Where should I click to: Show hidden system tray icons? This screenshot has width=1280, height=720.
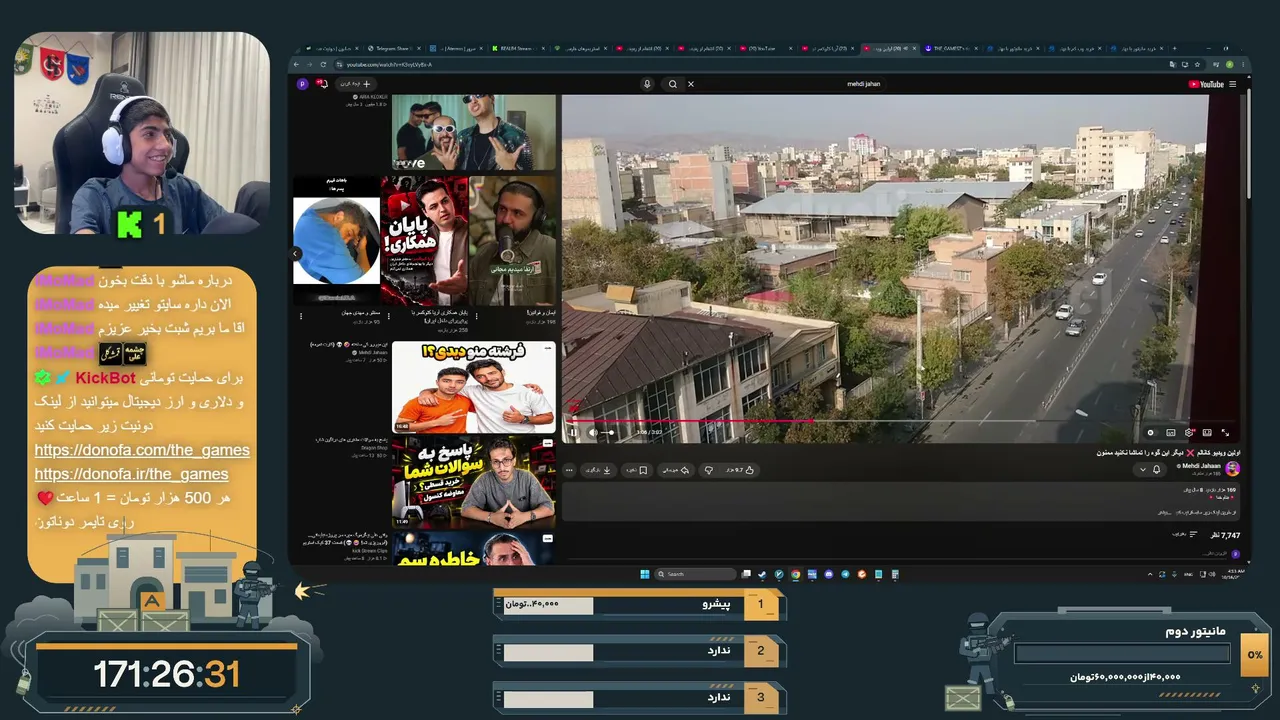pyautogui.click(x=1149, y=574)
